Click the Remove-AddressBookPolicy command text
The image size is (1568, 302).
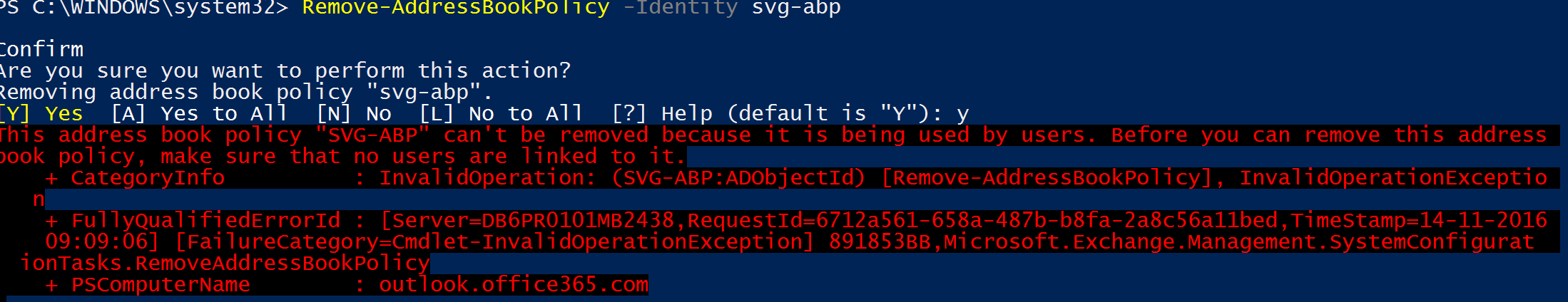tap(456, 8)
